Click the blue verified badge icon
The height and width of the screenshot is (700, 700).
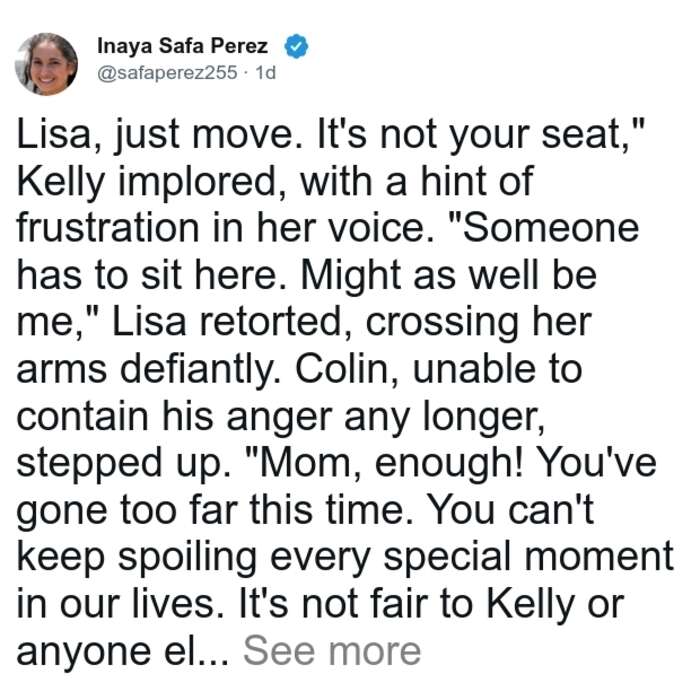point(296,46)
